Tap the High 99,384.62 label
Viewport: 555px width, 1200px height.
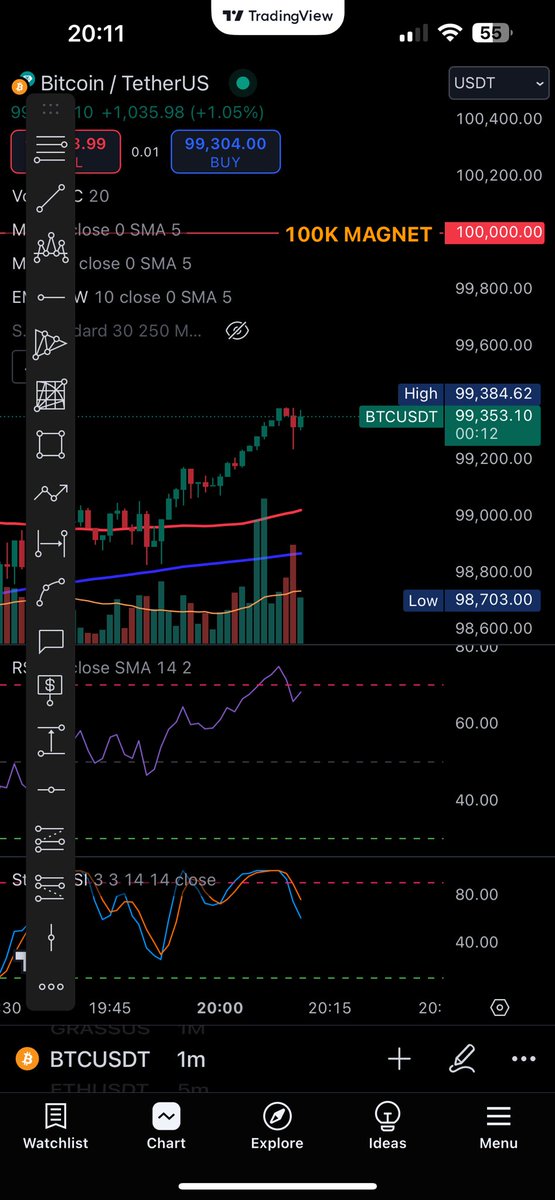468,394
